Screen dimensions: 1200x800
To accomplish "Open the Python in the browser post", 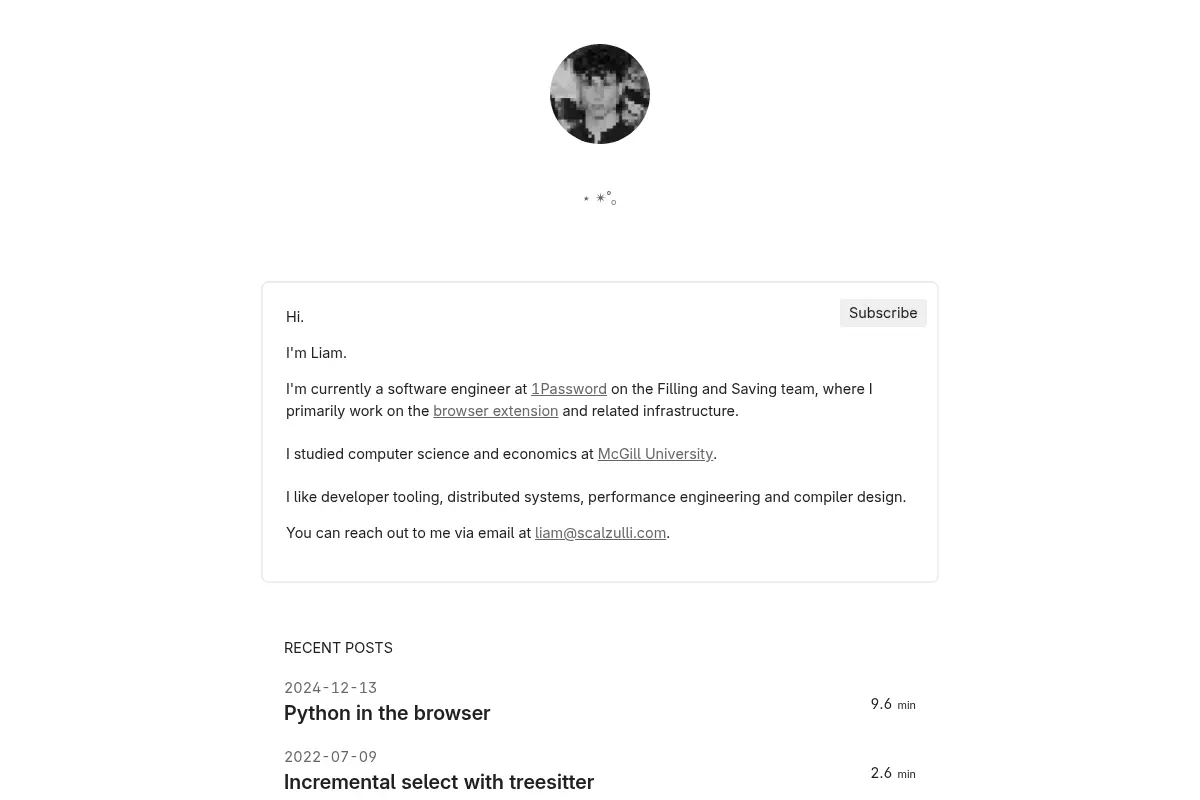I will (x=387, y=713).
